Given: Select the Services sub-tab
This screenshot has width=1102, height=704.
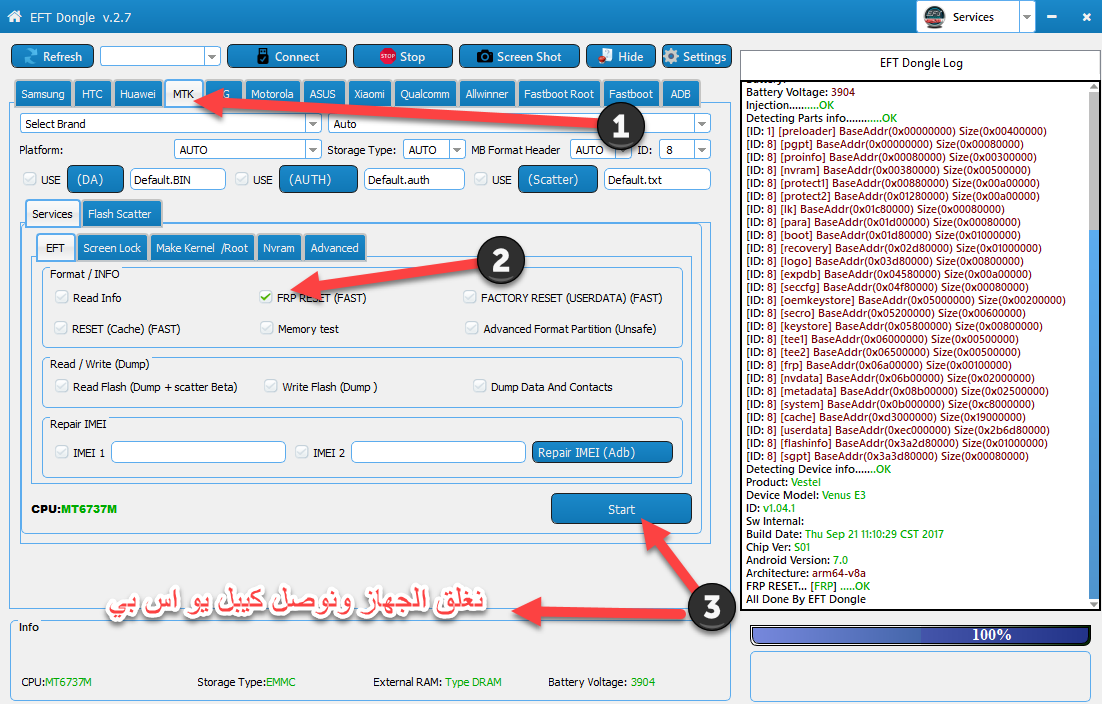Looking at the screenshot, I should click(52, 213).
